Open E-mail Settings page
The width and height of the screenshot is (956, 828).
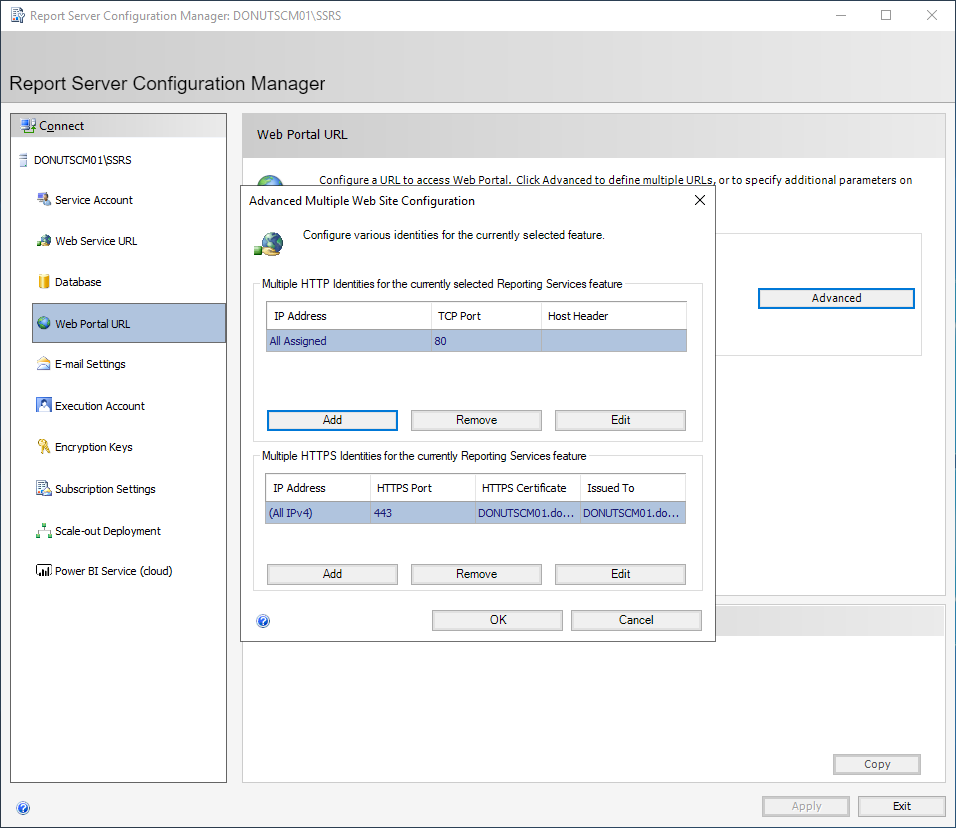90,364
